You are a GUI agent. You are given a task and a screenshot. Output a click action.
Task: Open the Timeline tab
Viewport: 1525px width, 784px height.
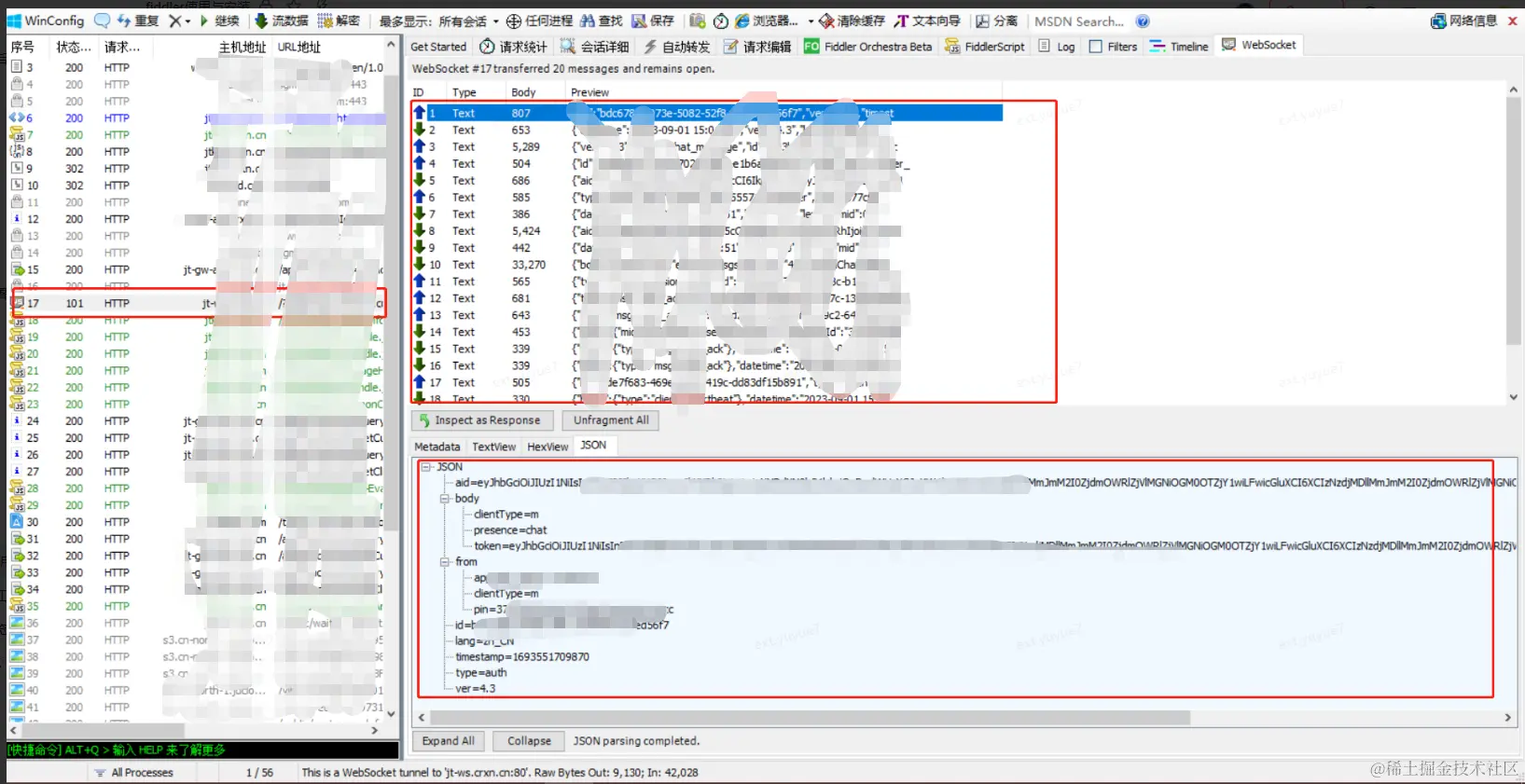pos(1179,47)
